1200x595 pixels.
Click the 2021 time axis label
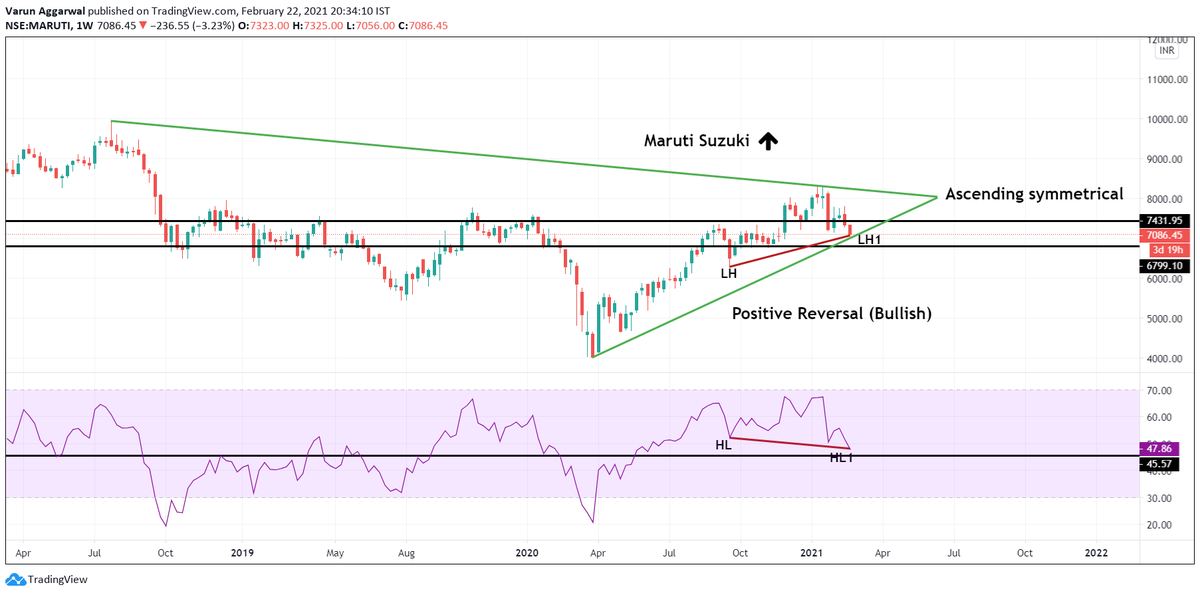(x=811, y=552)
